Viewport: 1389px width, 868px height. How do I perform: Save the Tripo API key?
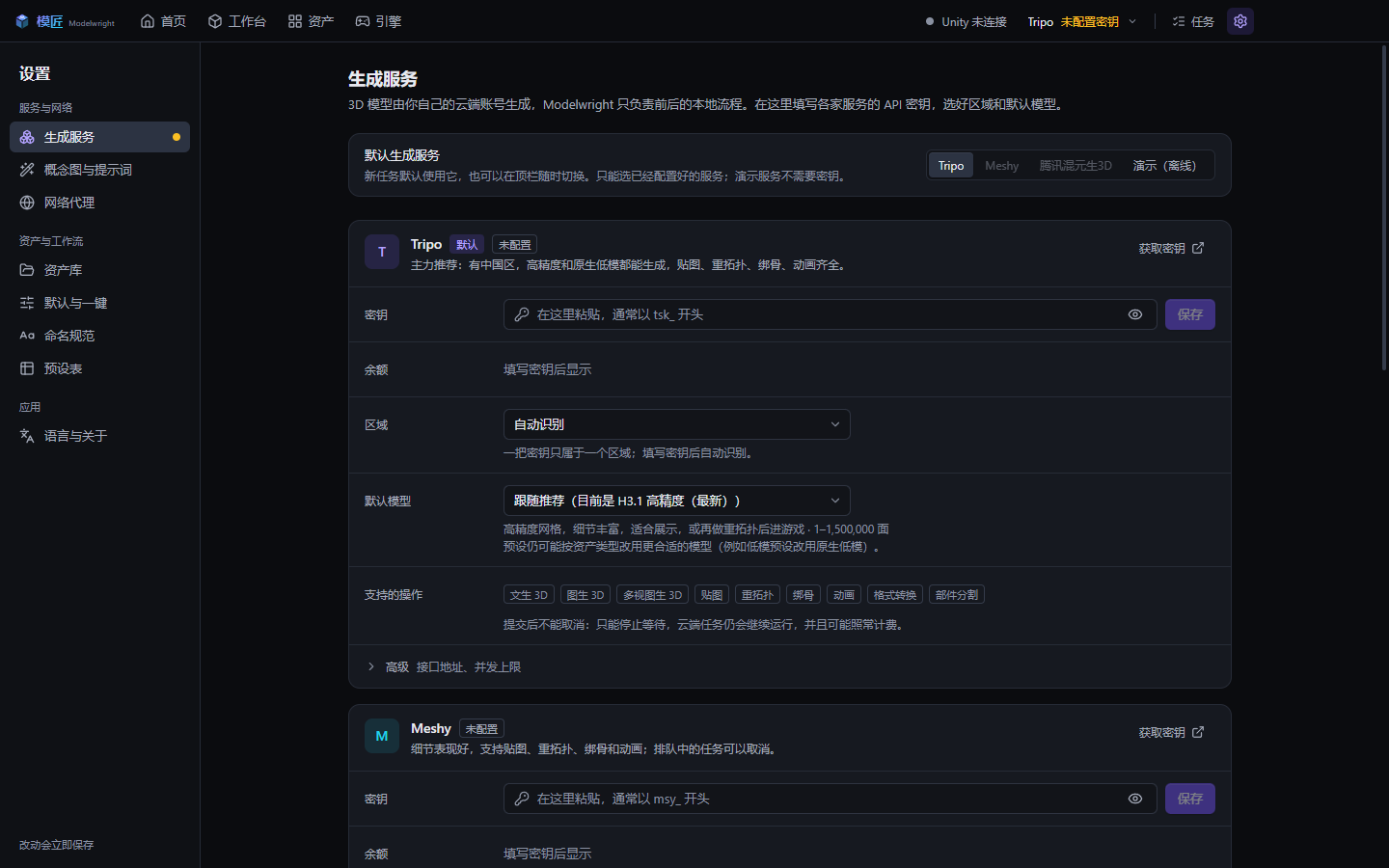tap(1190, 314)
